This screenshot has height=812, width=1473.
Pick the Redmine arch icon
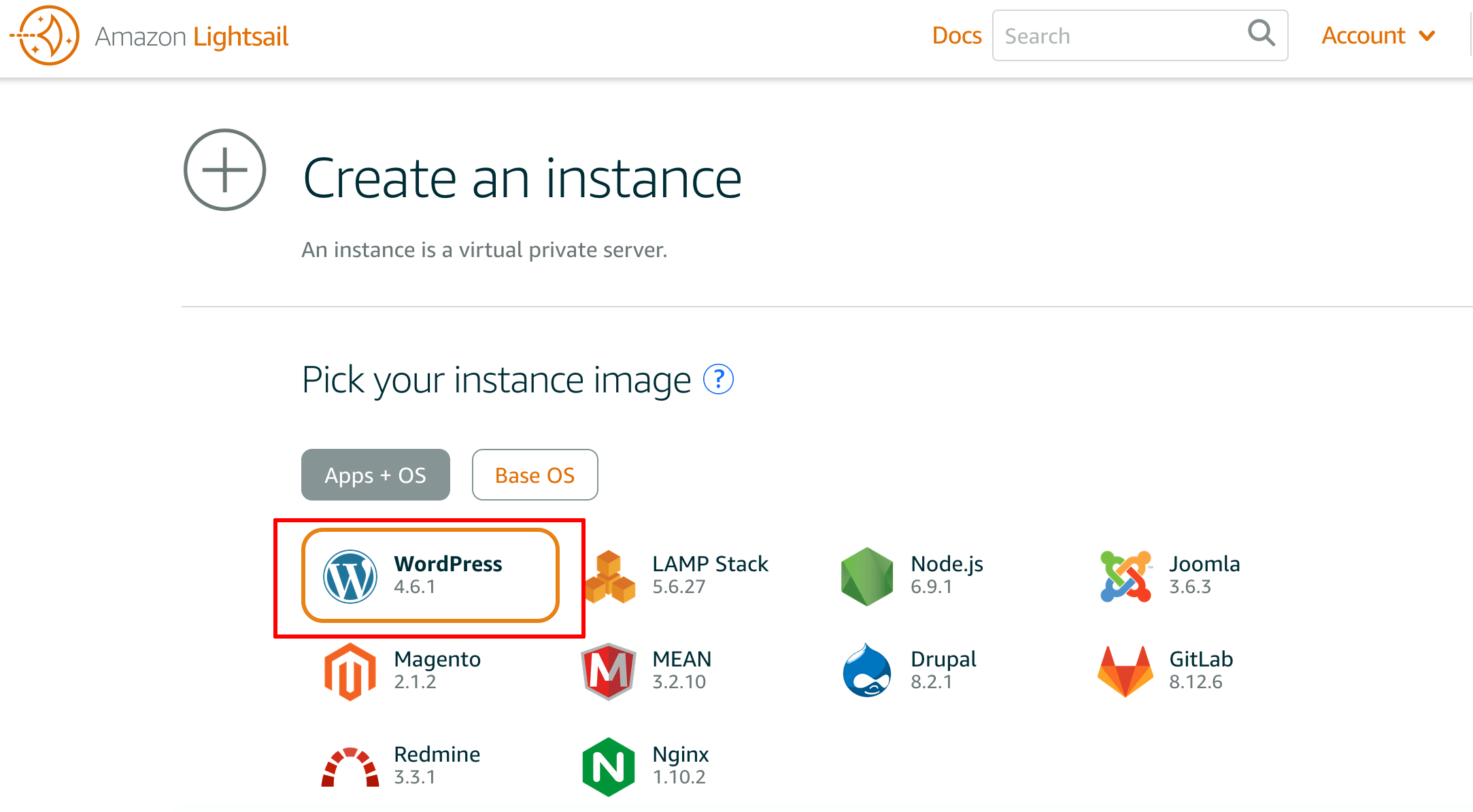350,767
